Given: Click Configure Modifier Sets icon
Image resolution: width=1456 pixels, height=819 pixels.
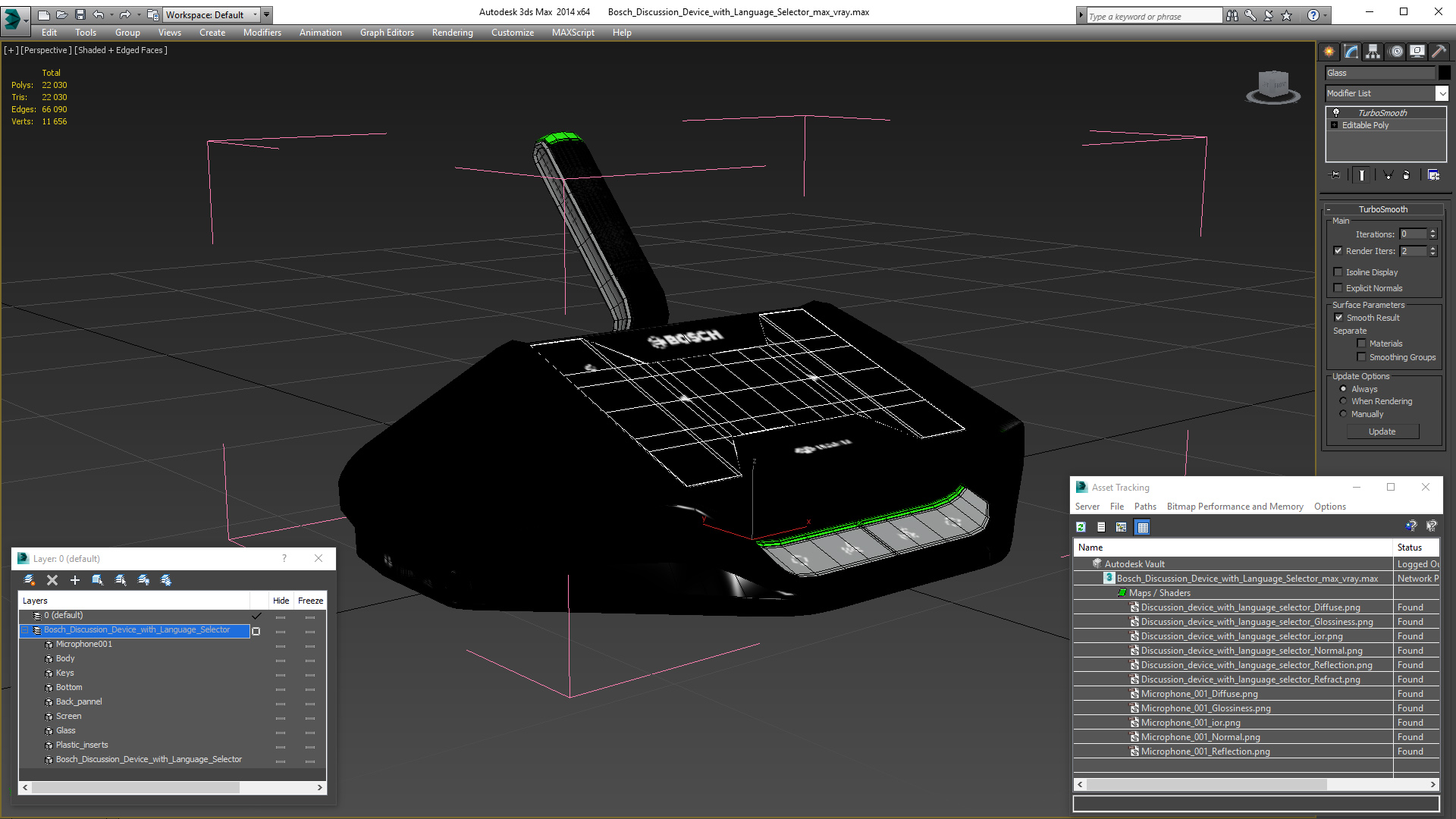Looking at the screenshot, I should click(1433, 175).
